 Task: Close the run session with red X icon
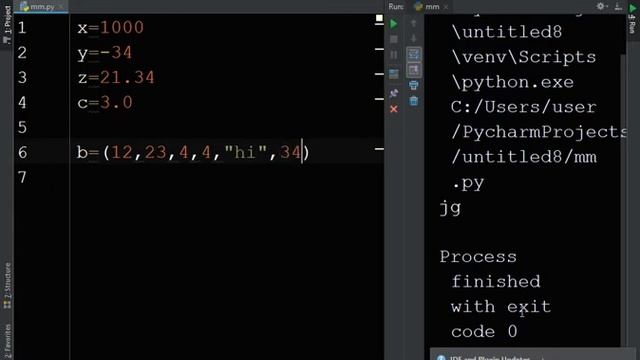[393, 109]
